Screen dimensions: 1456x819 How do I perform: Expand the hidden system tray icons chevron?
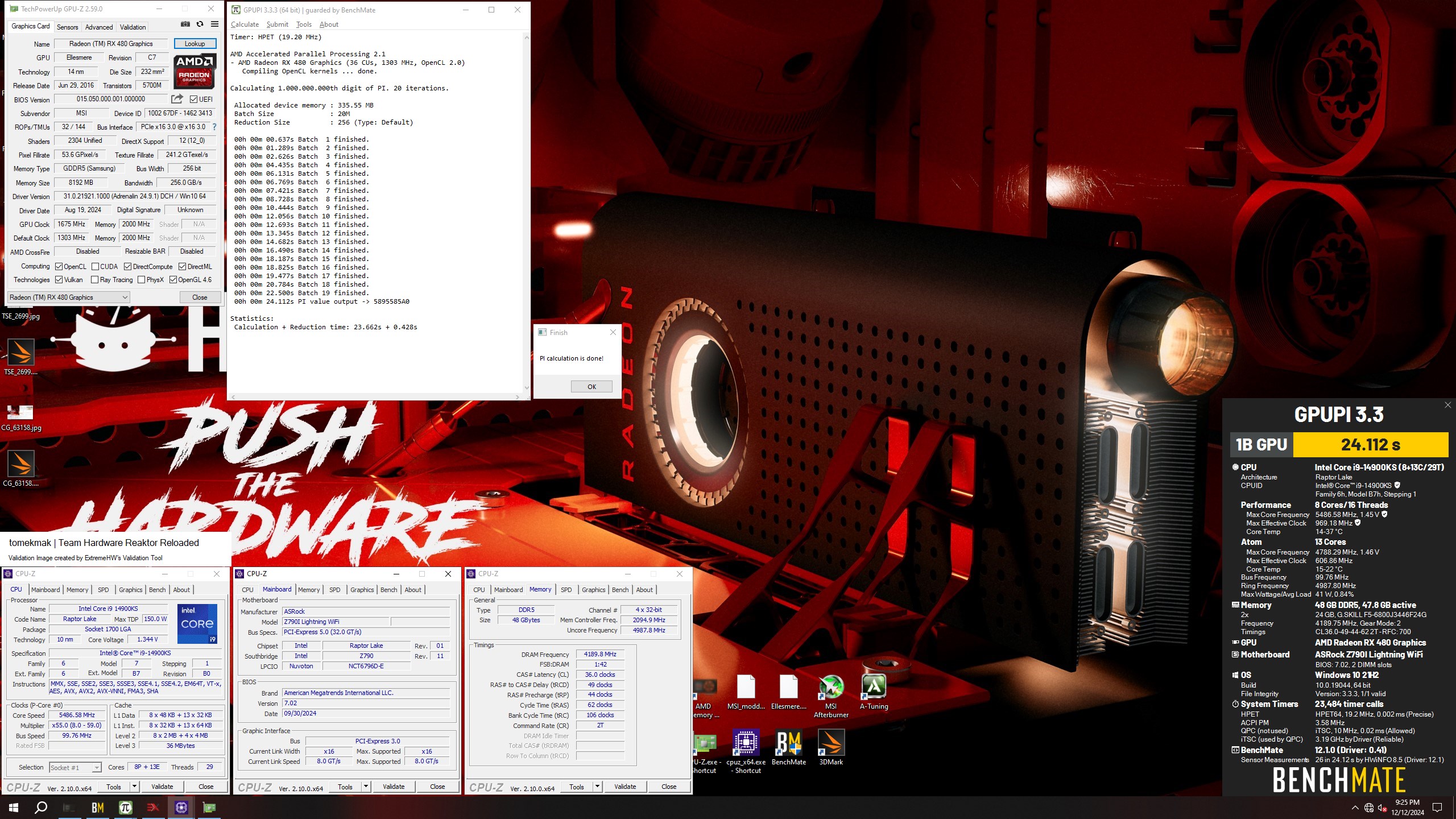(x=1355, y=808)
